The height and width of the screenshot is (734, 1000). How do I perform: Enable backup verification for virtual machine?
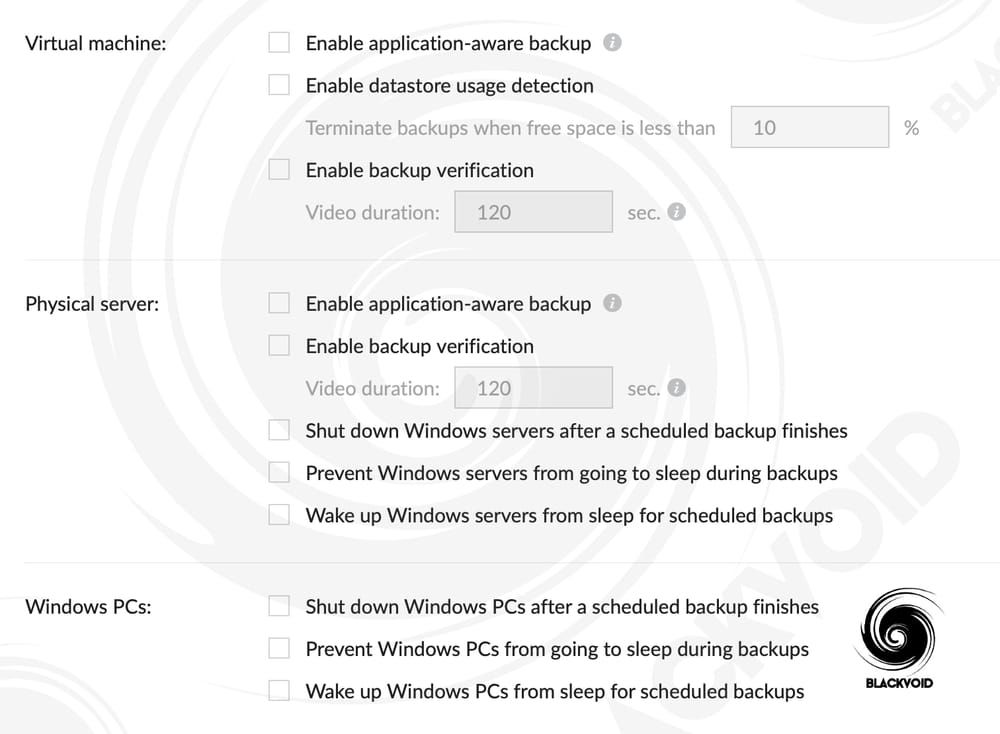(278, 169)
